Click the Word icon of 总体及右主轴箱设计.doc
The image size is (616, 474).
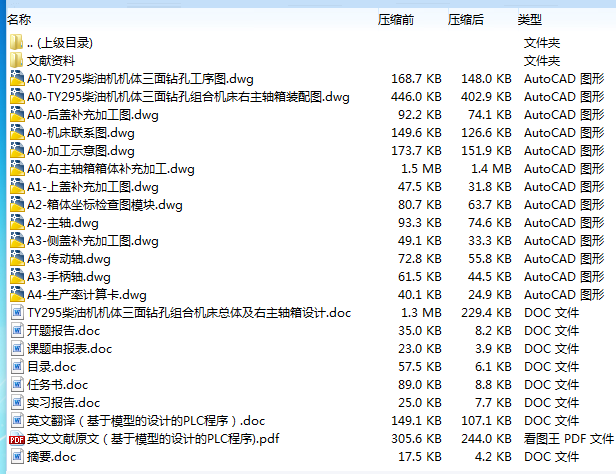click(x=17, y=313)
